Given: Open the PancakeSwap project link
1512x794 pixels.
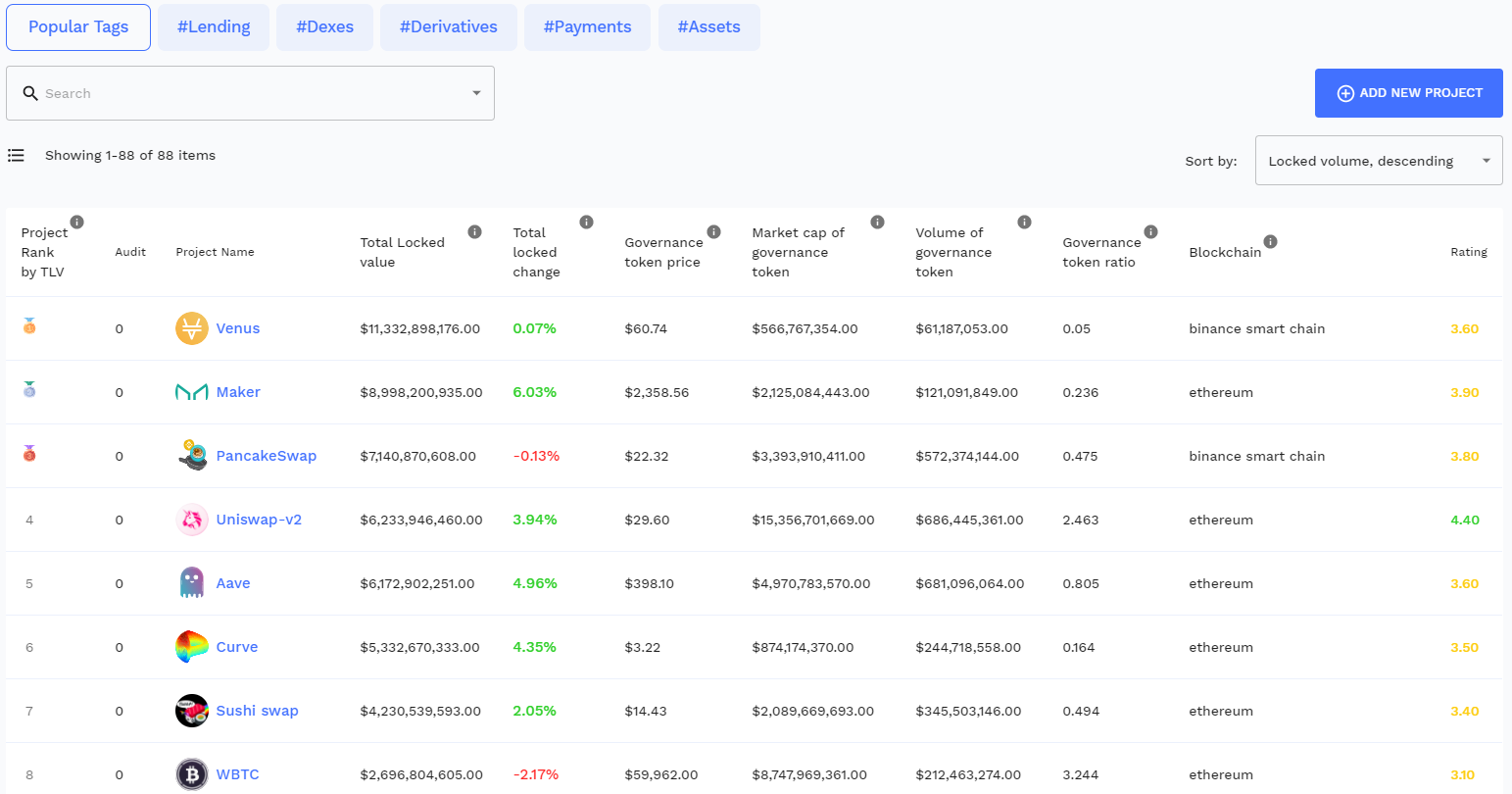Looking at the screenshot, I should 267,456.
